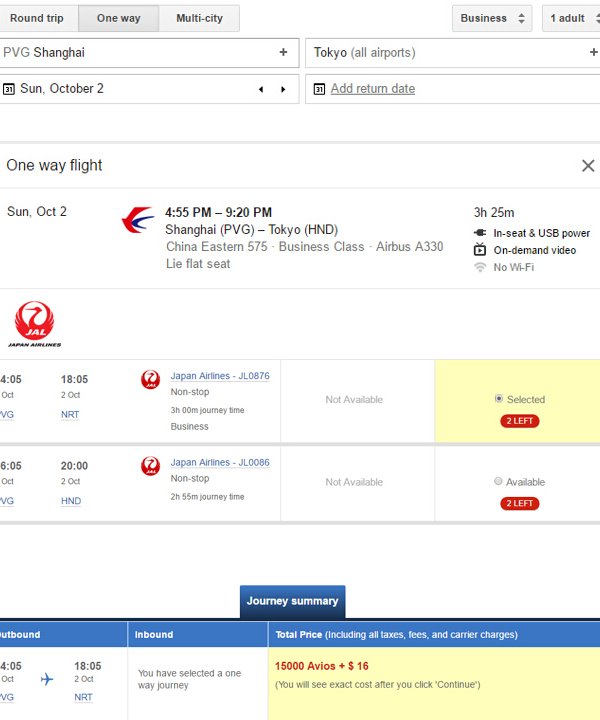This screenshot has height=720, width=600.
Task: Click the plus icon next to PVG Shanghai
Action: pyautogui.click(x=283, y=52)
